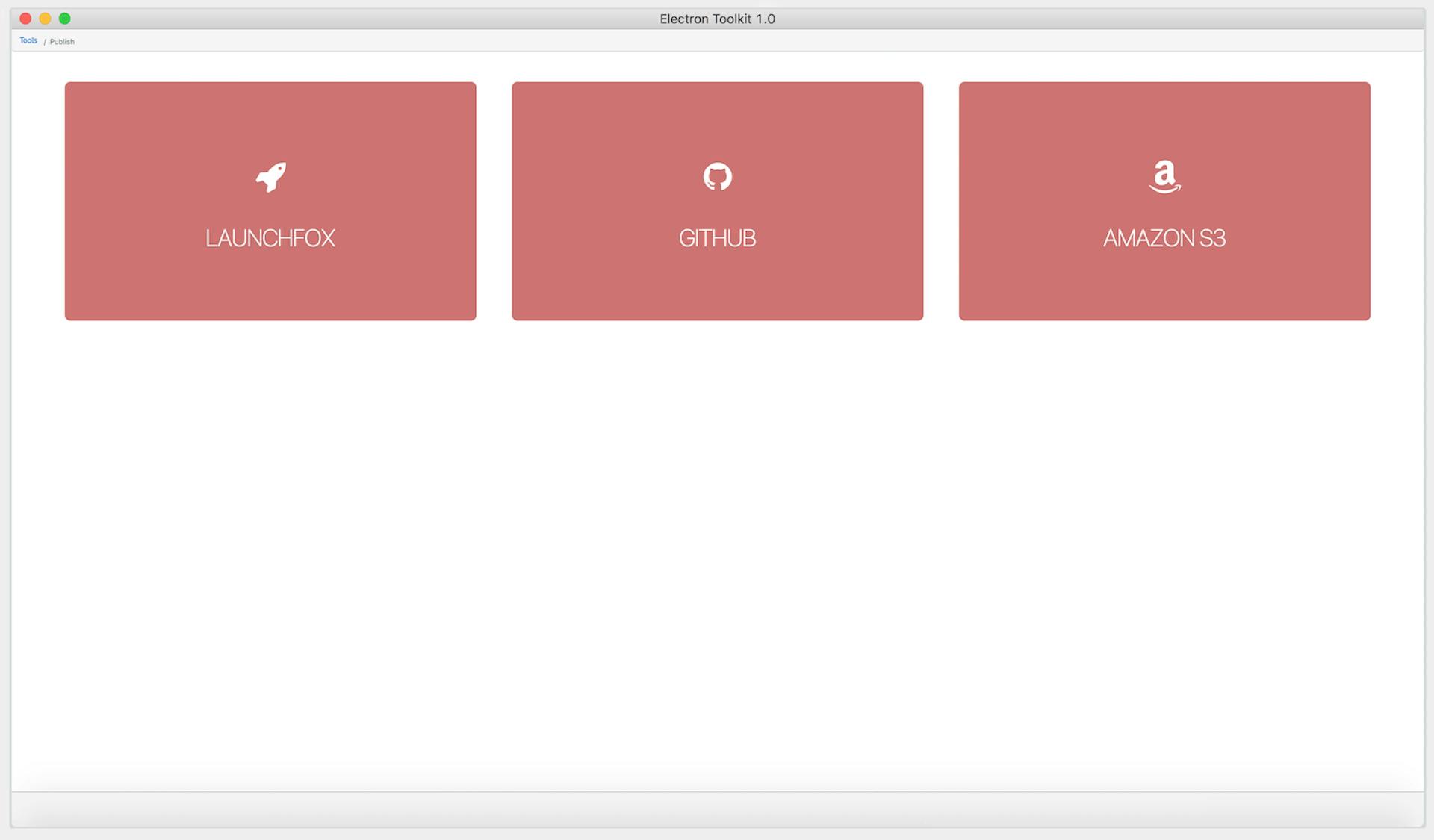This screenshot has width=1434, height=840.
Task: Click the GITHUB text label
Action: [717, 237]
